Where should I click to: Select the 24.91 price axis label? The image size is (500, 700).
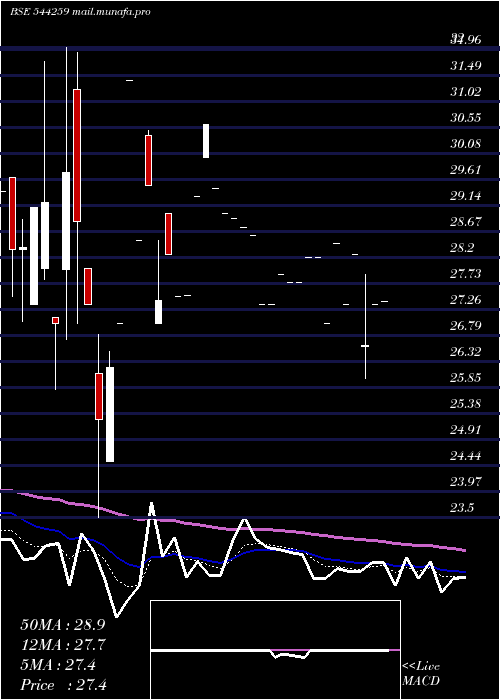(466, 429)
